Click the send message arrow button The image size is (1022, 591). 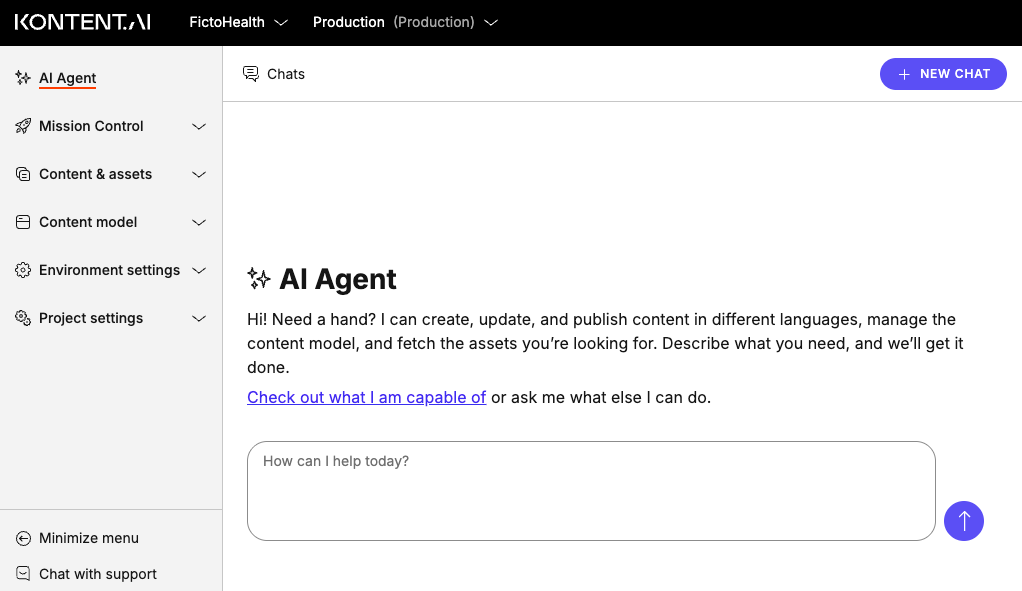click(963, 521)
